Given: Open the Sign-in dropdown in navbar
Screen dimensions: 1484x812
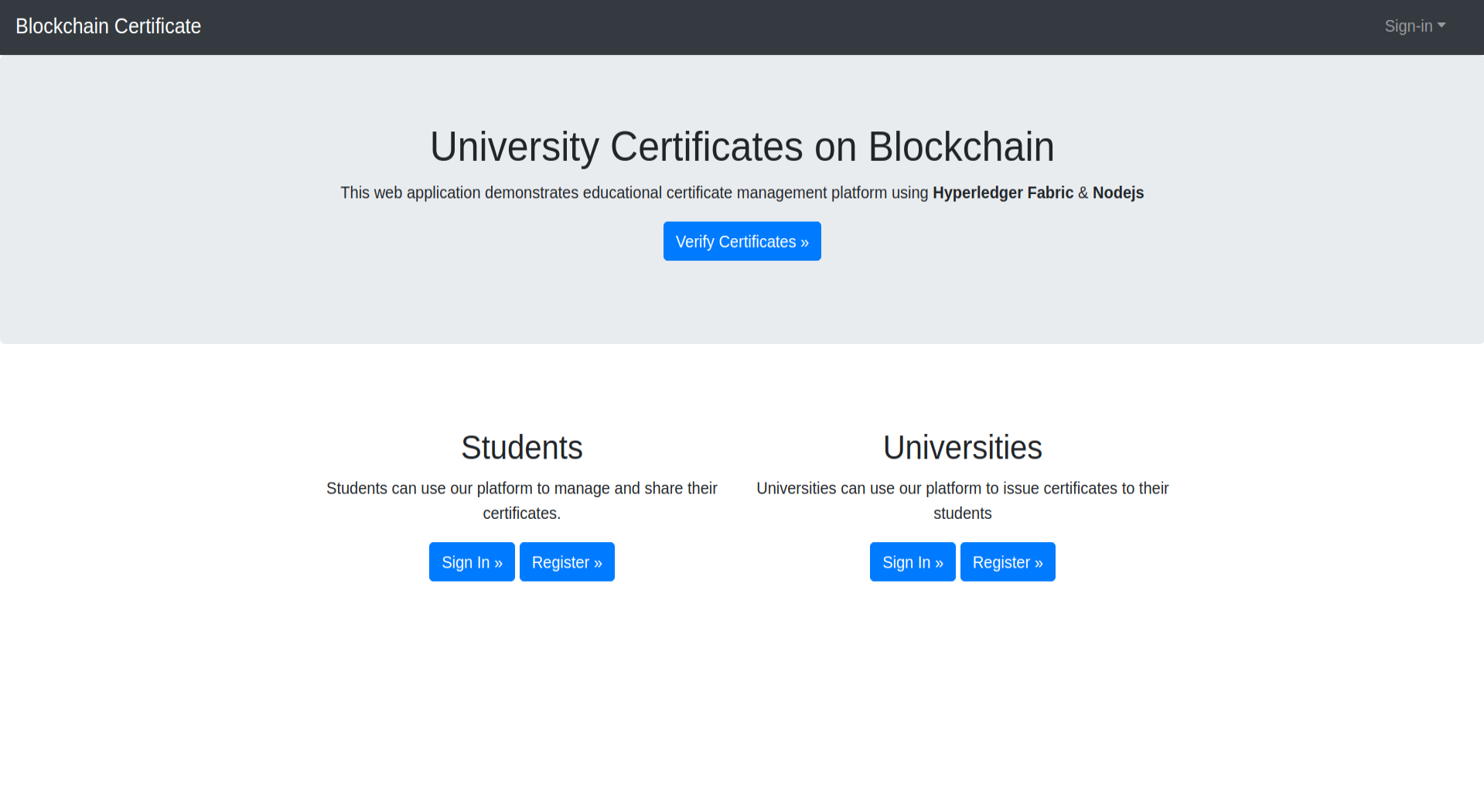Looking at the screenshot, I should [x=1414, y=26].
